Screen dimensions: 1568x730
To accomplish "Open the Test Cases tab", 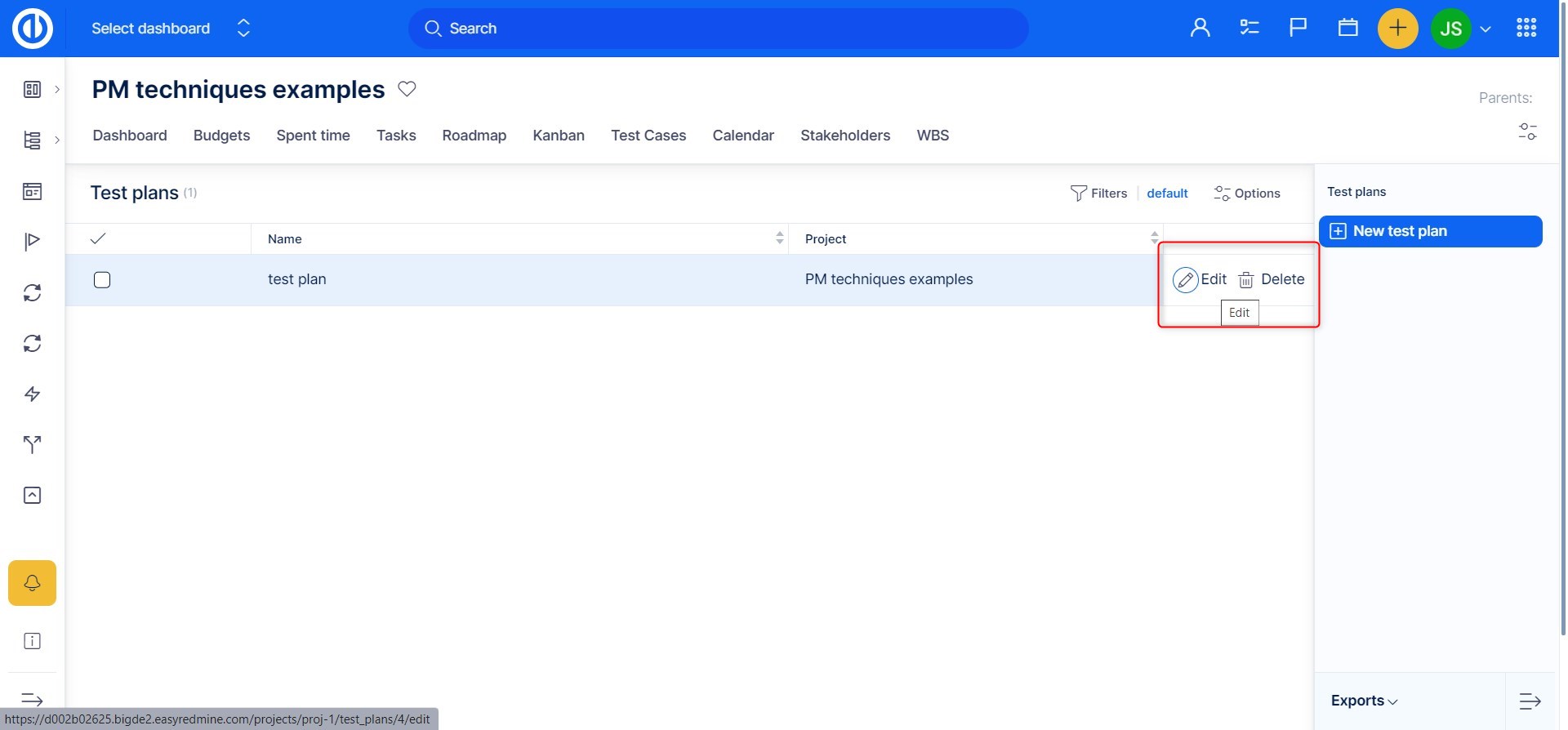I will pos(648,136).
